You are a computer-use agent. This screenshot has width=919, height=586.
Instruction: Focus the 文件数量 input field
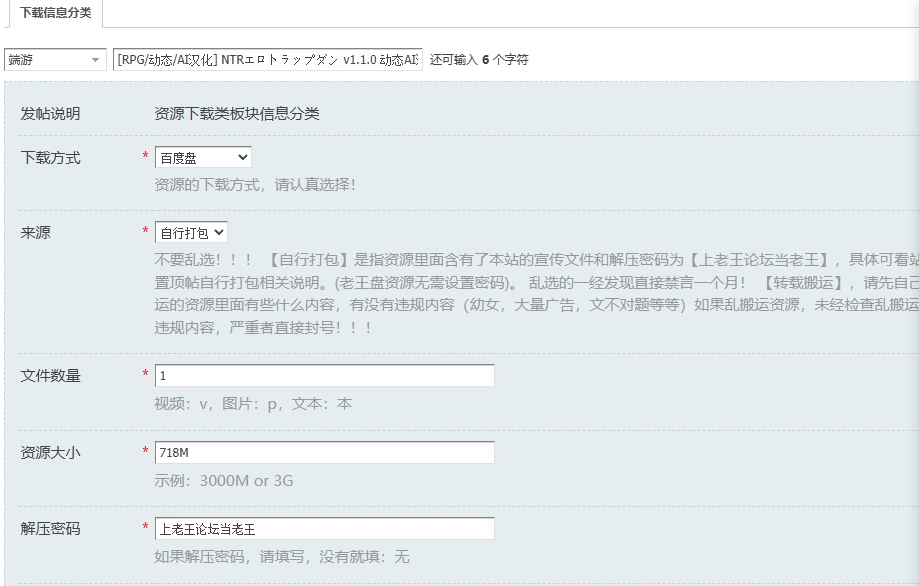[x=324, y=376]
